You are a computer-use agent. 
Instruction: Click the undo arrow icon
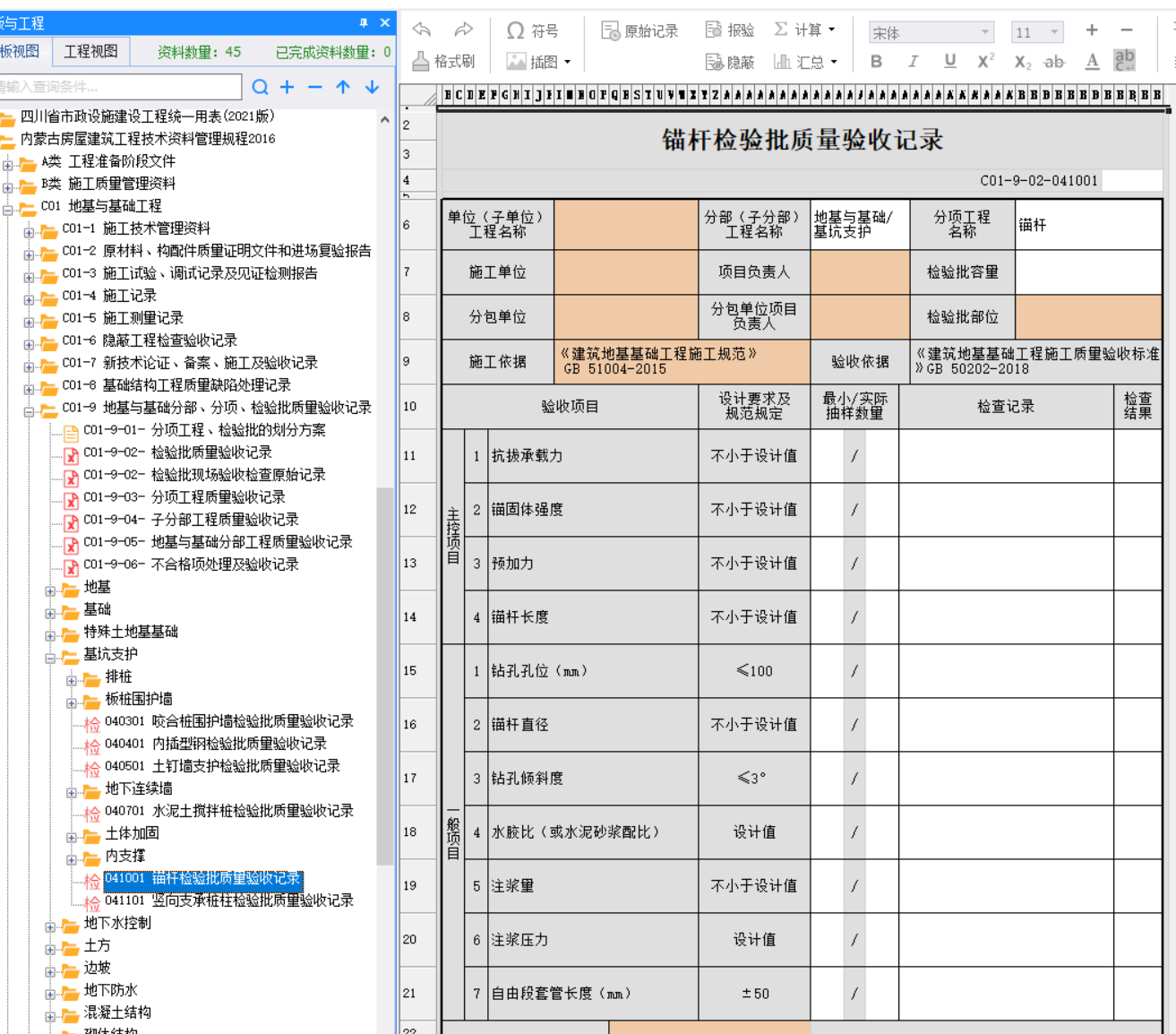pyautogui.click(x=422, y=30)
